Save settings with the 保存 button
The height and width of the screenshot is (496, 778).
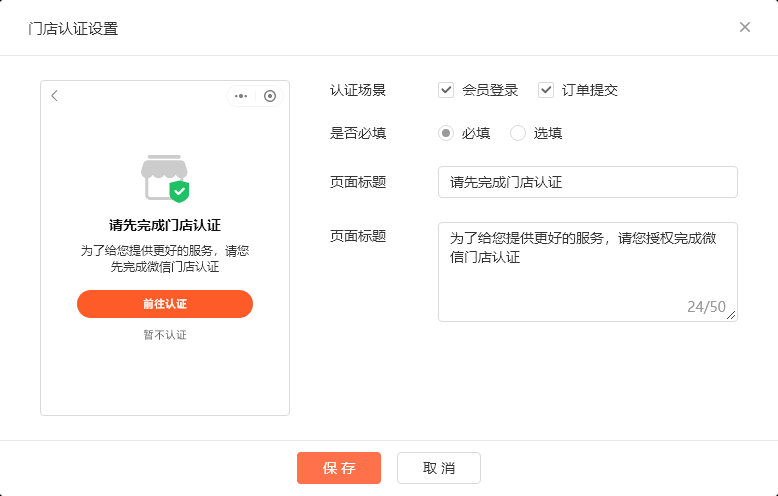339,468
